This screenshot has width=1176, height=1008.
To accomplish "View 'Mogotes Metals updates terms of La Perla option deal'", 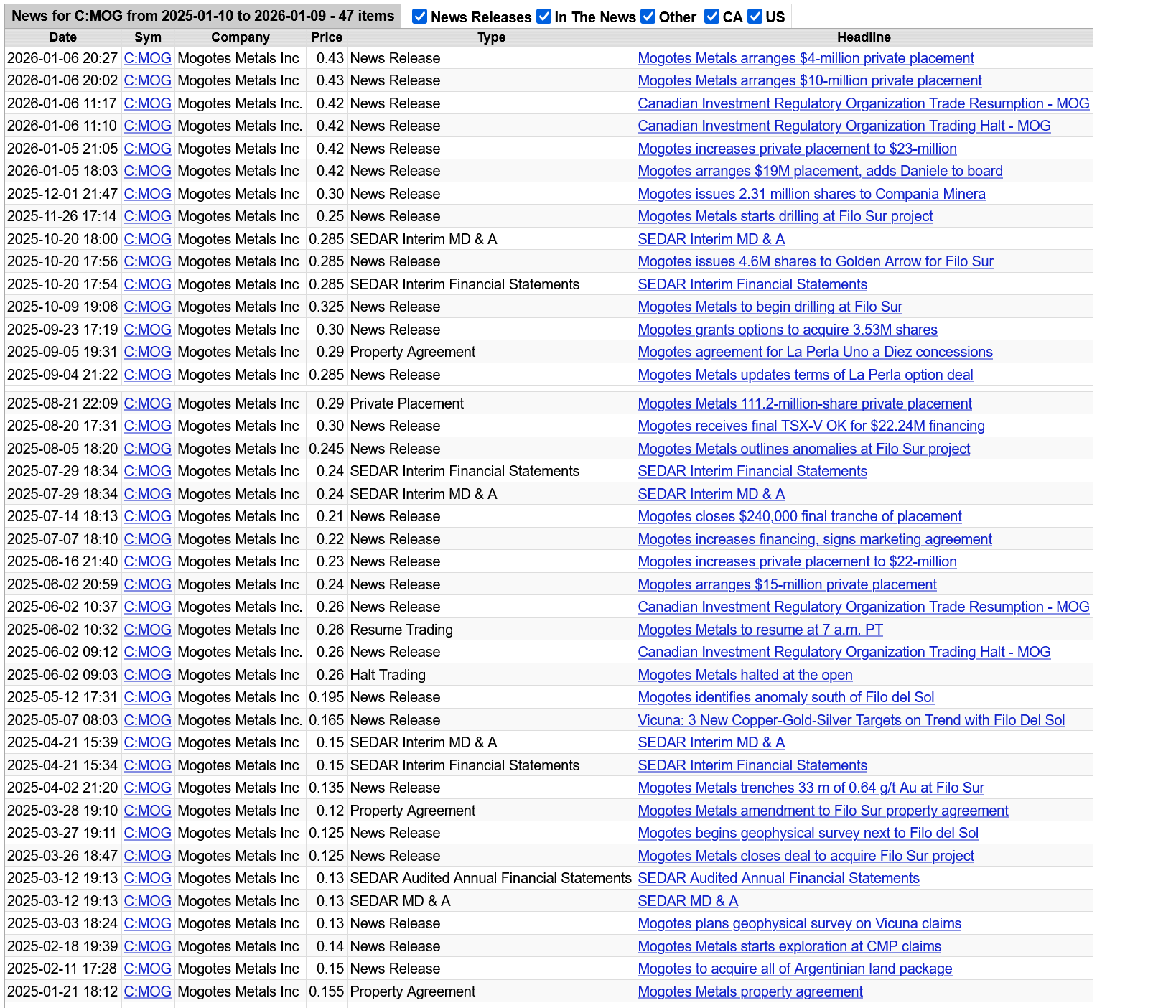I will click(806, 375).
